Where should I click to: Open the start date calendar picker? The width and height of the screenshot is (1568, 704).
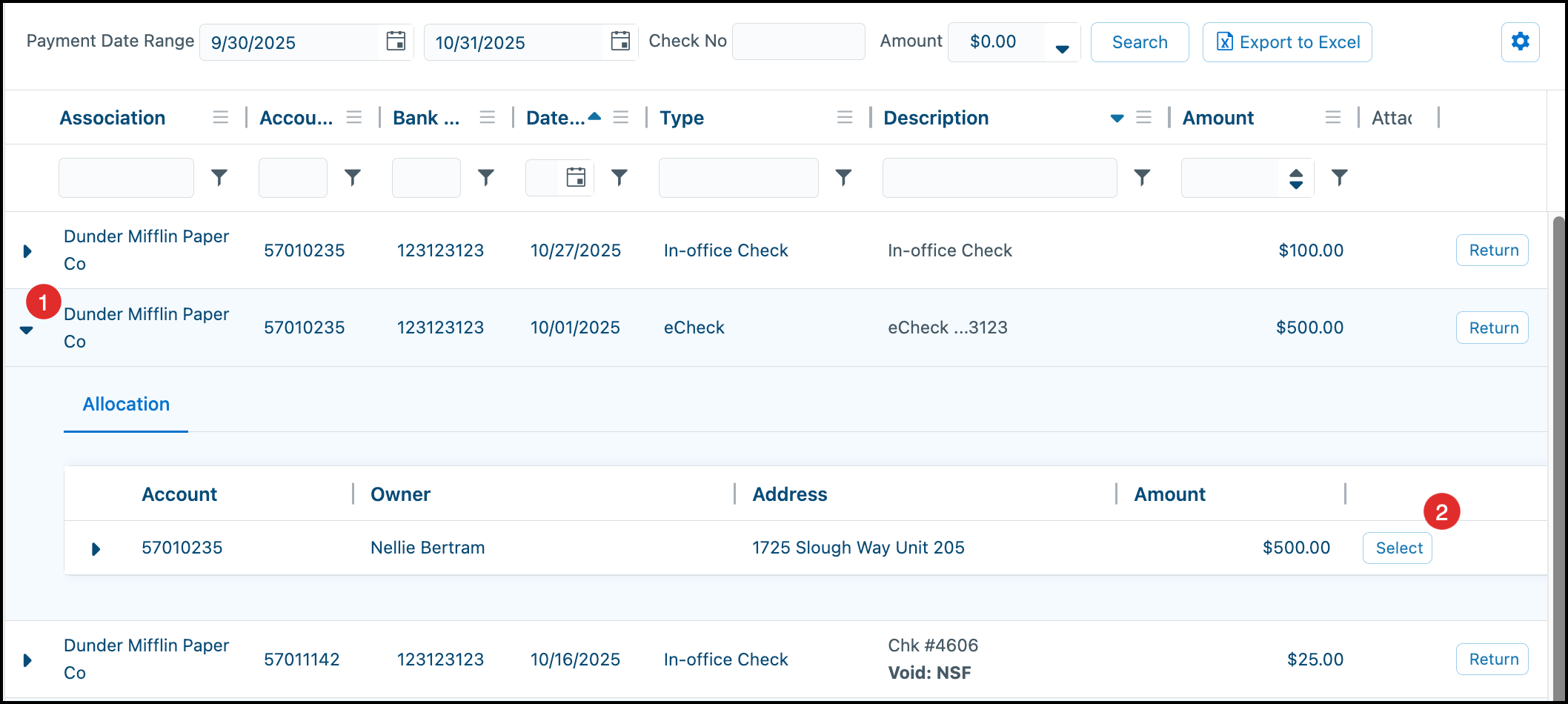(x=396, y=41)
